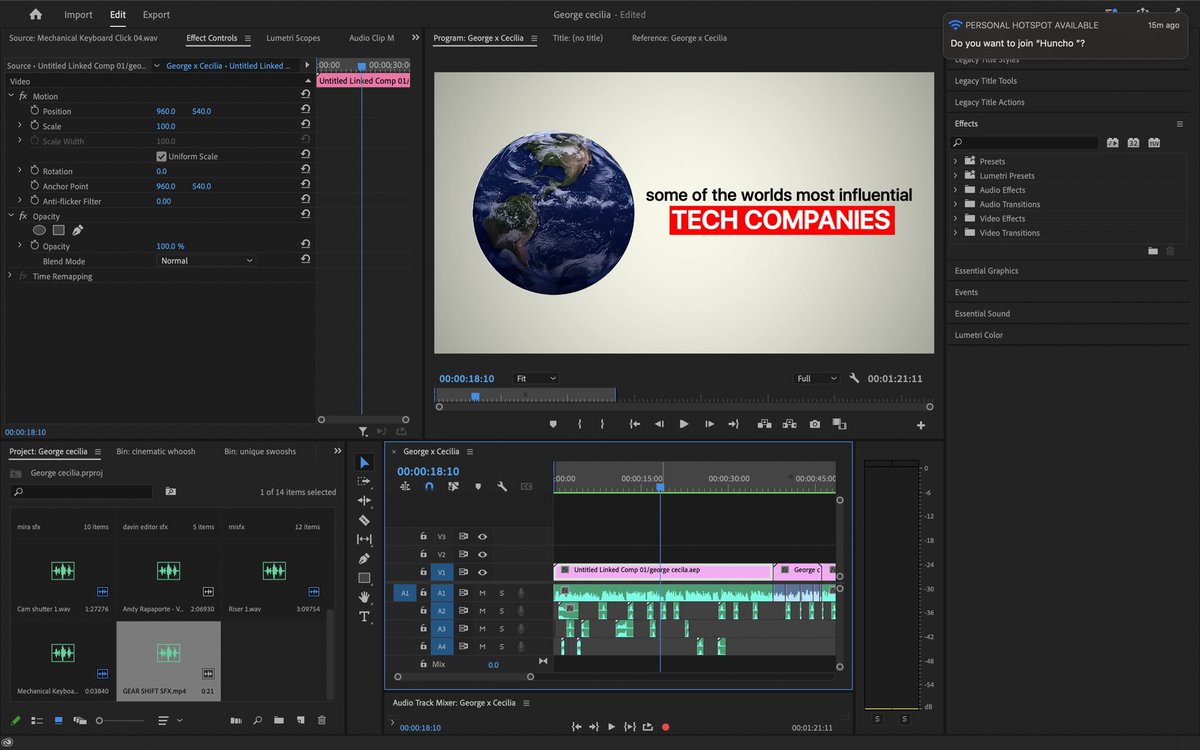Switch Project panel to List View
The width and height of the screenshot is (1200, 750).
pyautogui.click(x=36, y=720)
